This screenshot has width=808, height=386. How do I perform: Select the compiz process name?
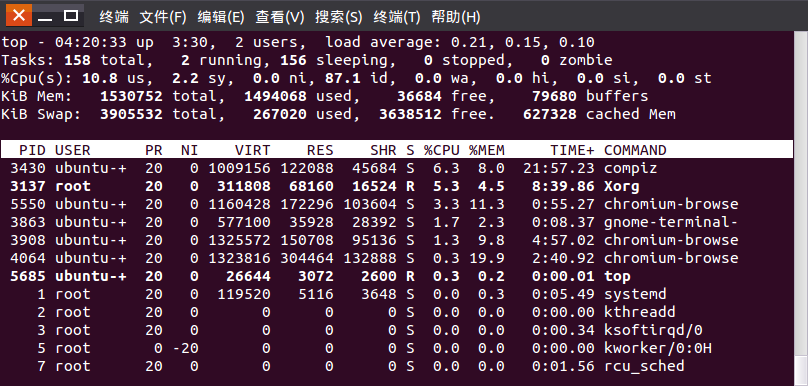[631, 168]
